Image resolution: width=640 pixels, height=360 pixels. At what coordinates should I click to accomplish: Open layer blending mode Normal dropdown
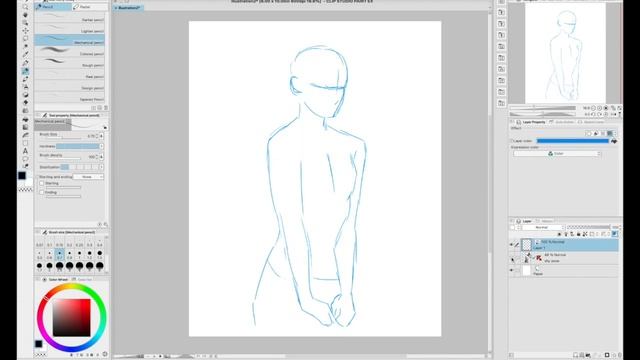pyautogui.click(x=543, y=227)
